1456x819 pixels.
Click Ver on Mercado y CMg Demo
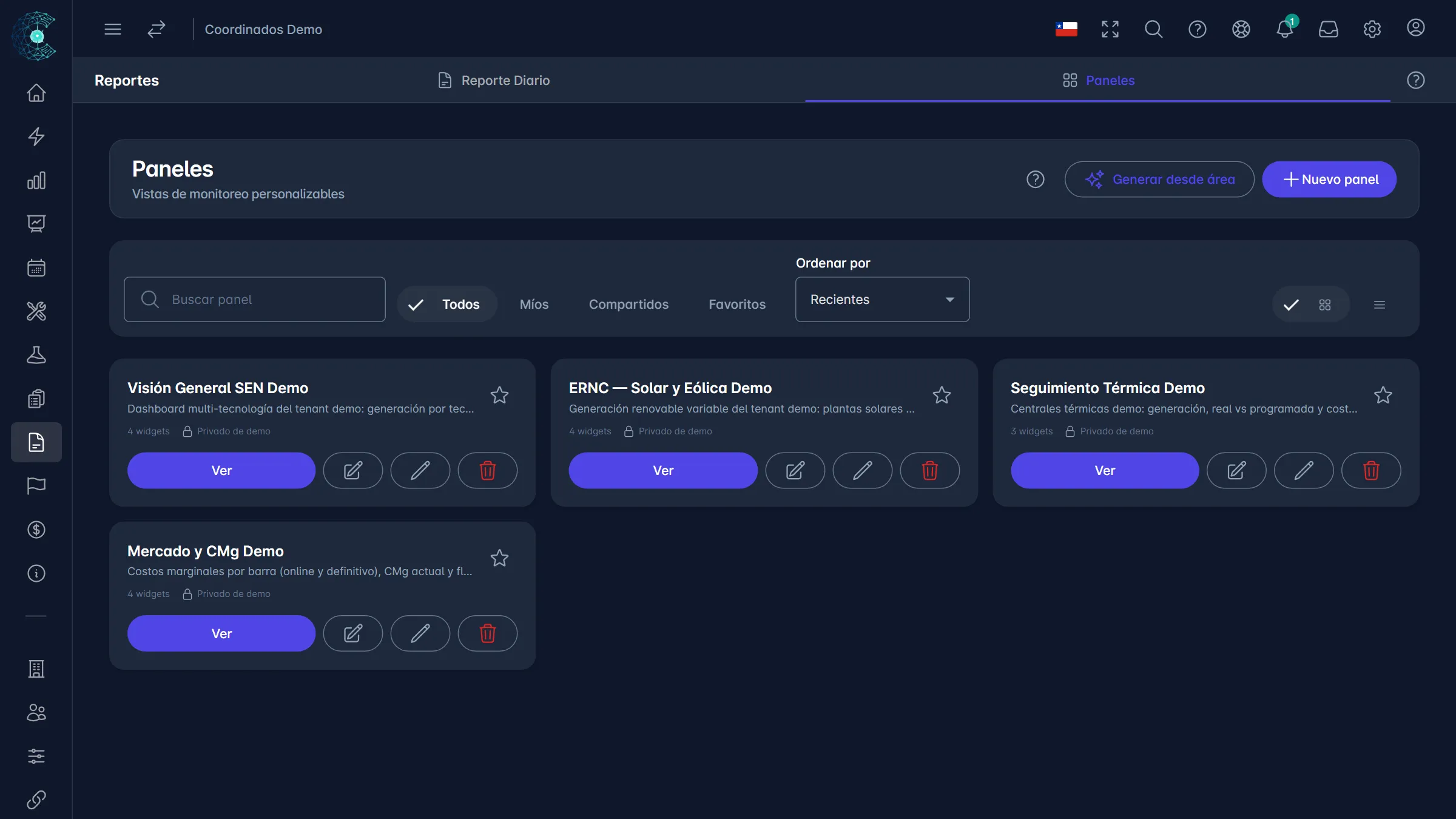click(x=221, y=634)
